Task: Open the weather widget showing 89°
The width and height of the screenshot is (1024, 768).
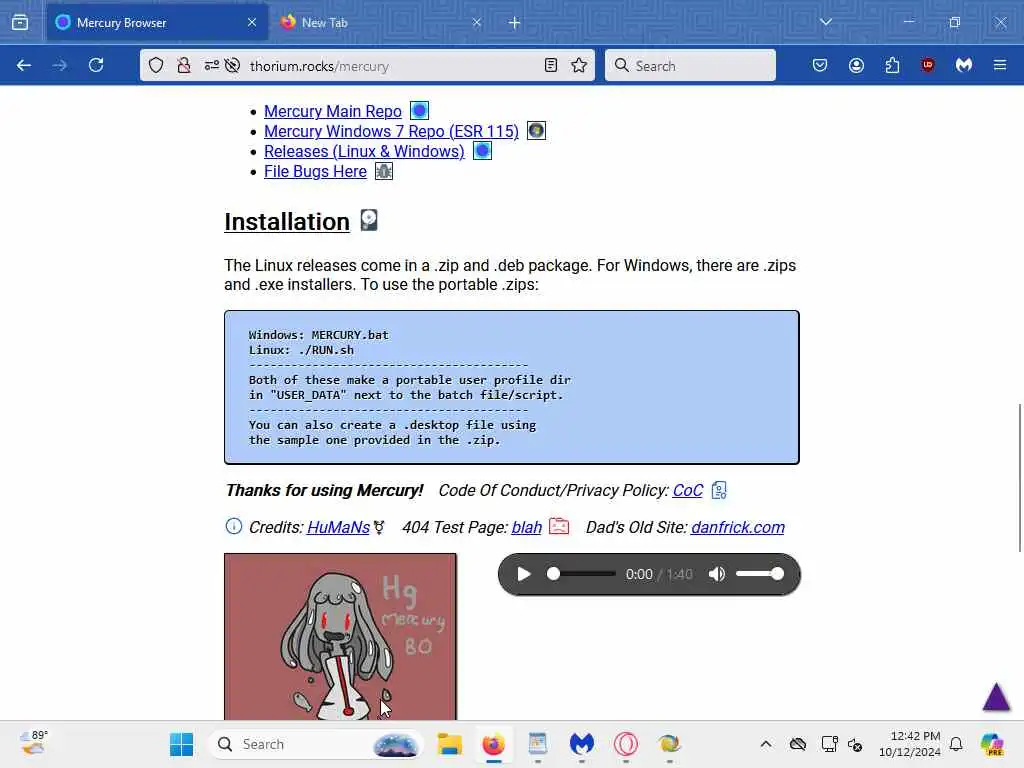Action: tap(34, 743)
